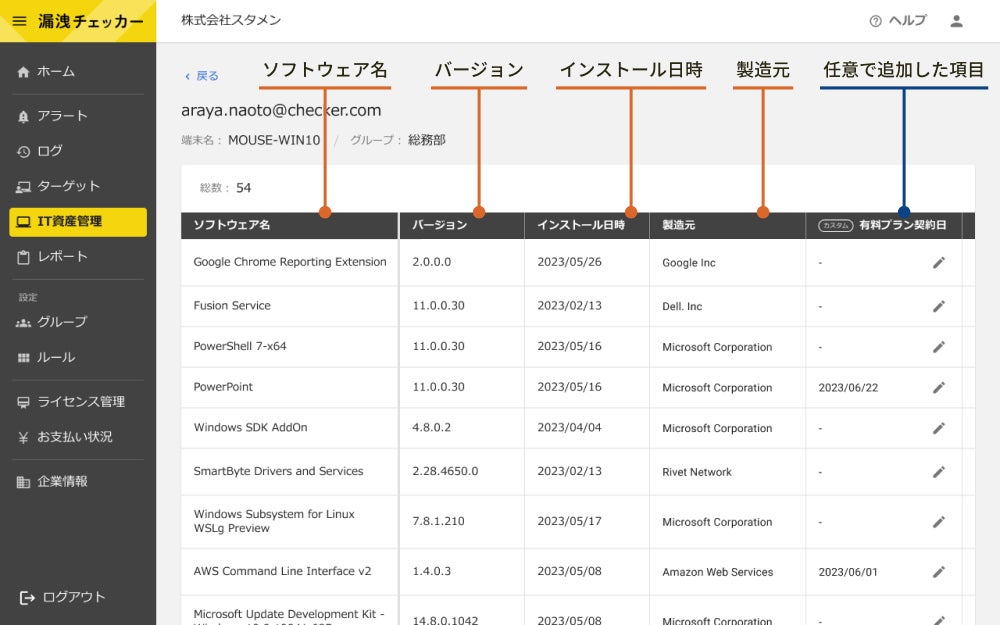Screen dimensions: 1000x625
Task: Click the MOUSE-WIN10 device name
Action: (x=274, y=140)
